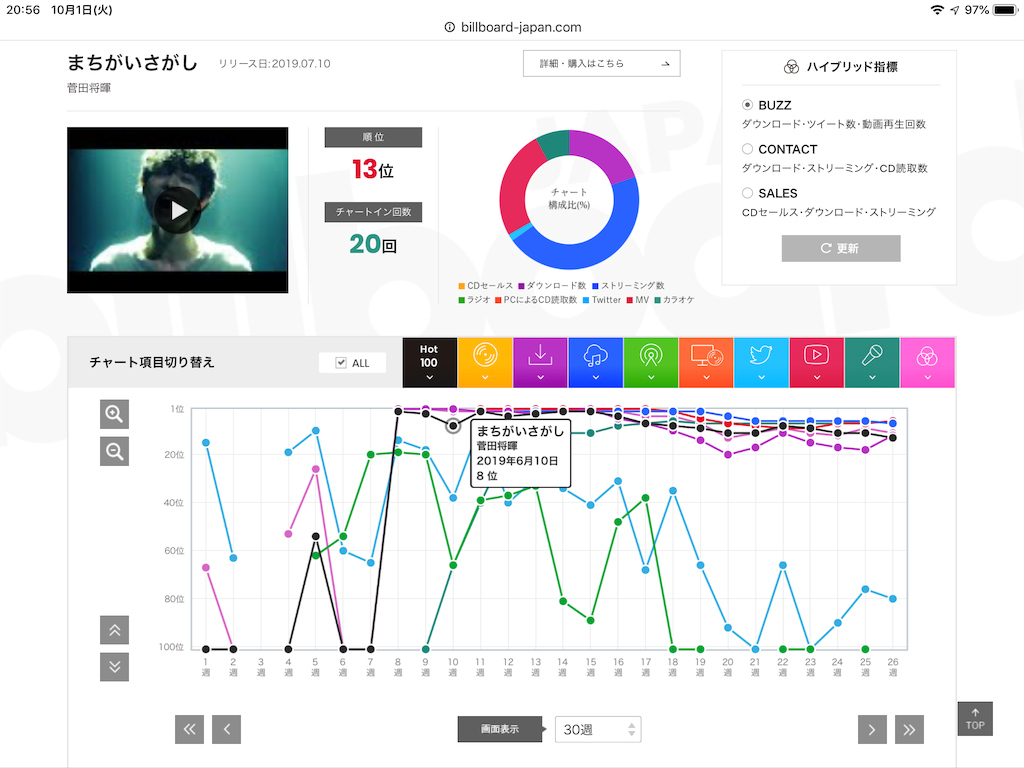1024x768 pixels.
Task: Open the 30週 display range dropdown
Action: [598, 729]
